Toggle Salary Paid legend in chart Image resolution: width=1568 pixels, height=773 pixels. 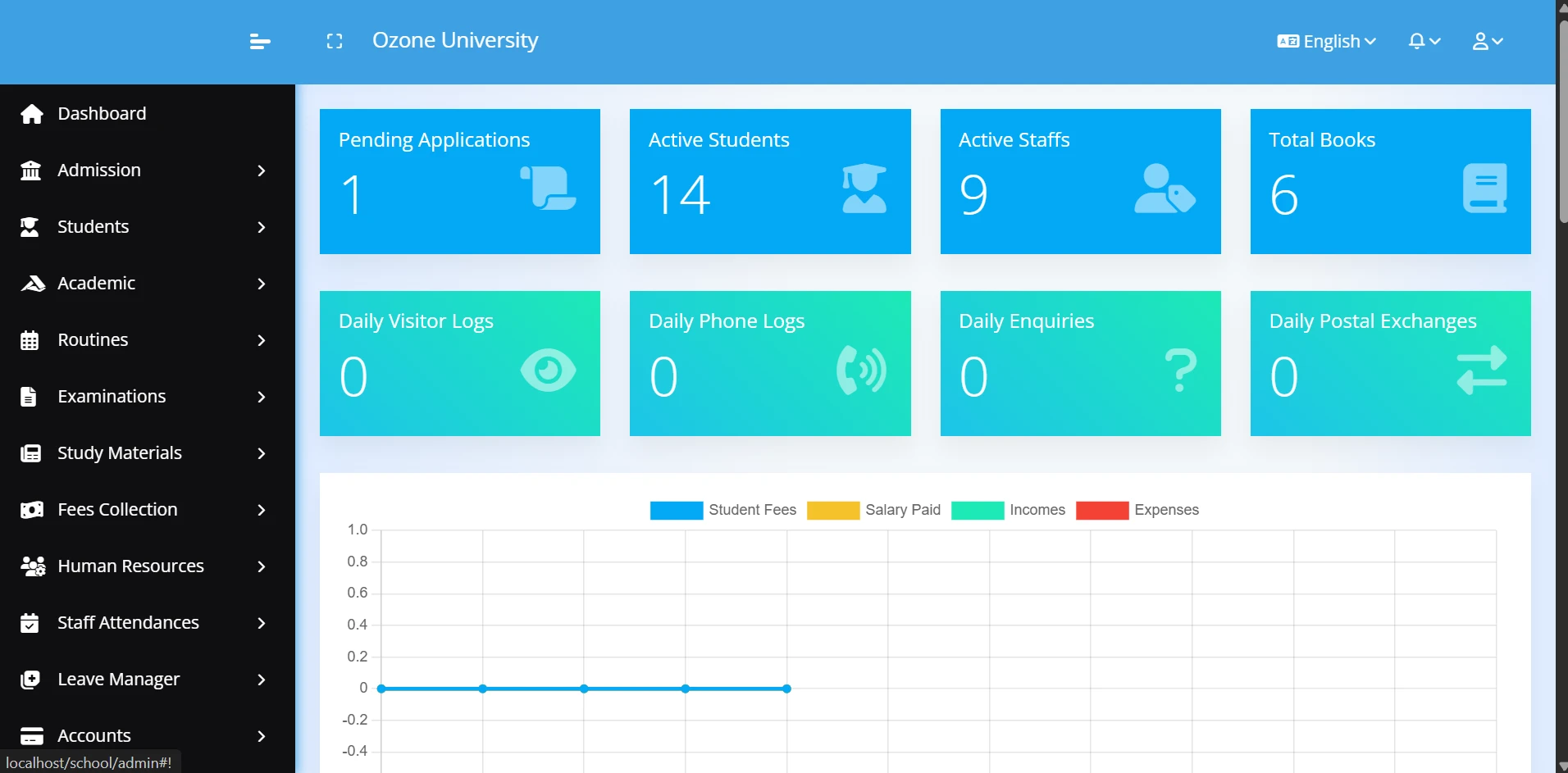click(873, 510)
